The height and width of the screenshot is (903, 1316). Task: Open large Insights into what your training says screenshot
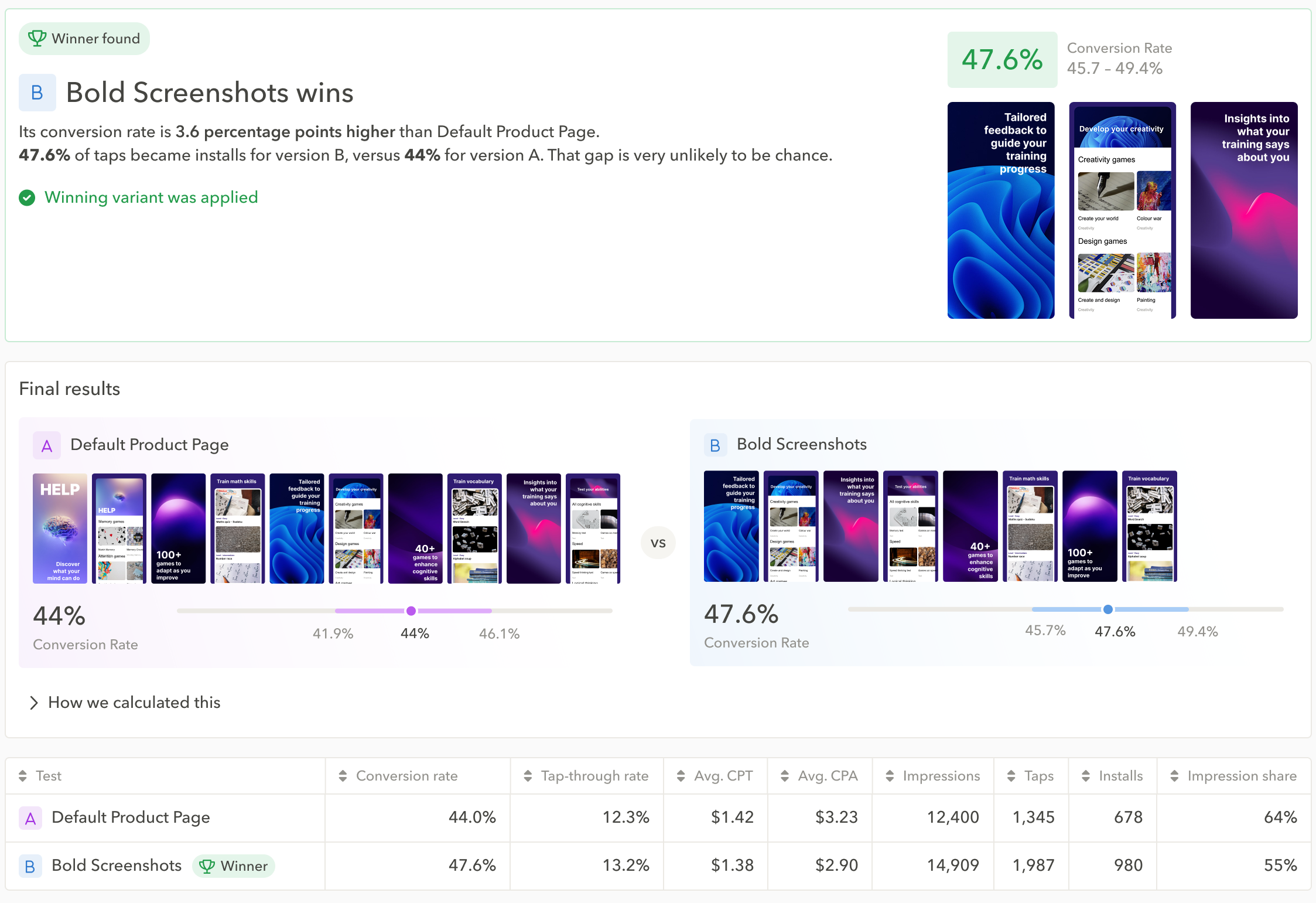[1244, 210]
